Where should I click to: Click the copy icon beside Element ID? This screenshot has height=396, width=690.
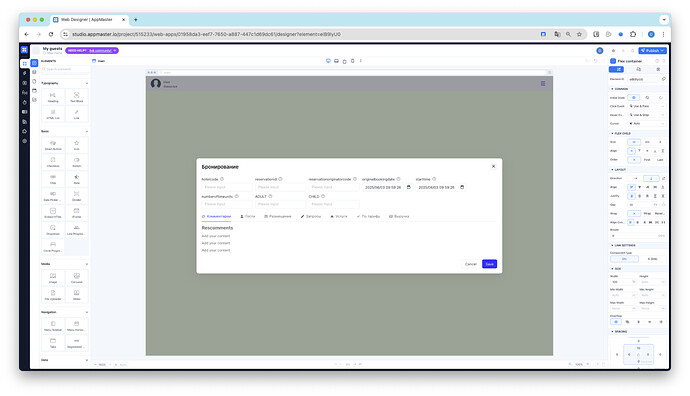click(664, 79)
